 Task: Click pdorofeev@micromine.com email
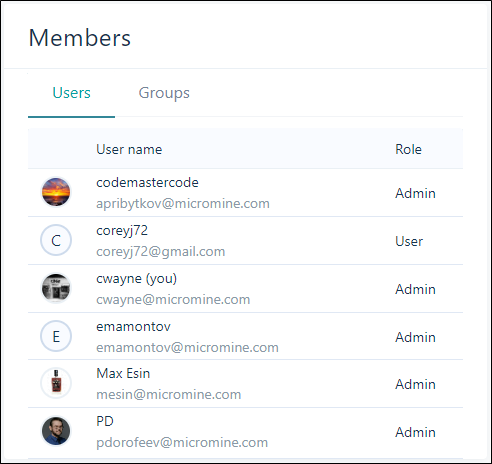point(182,443)
